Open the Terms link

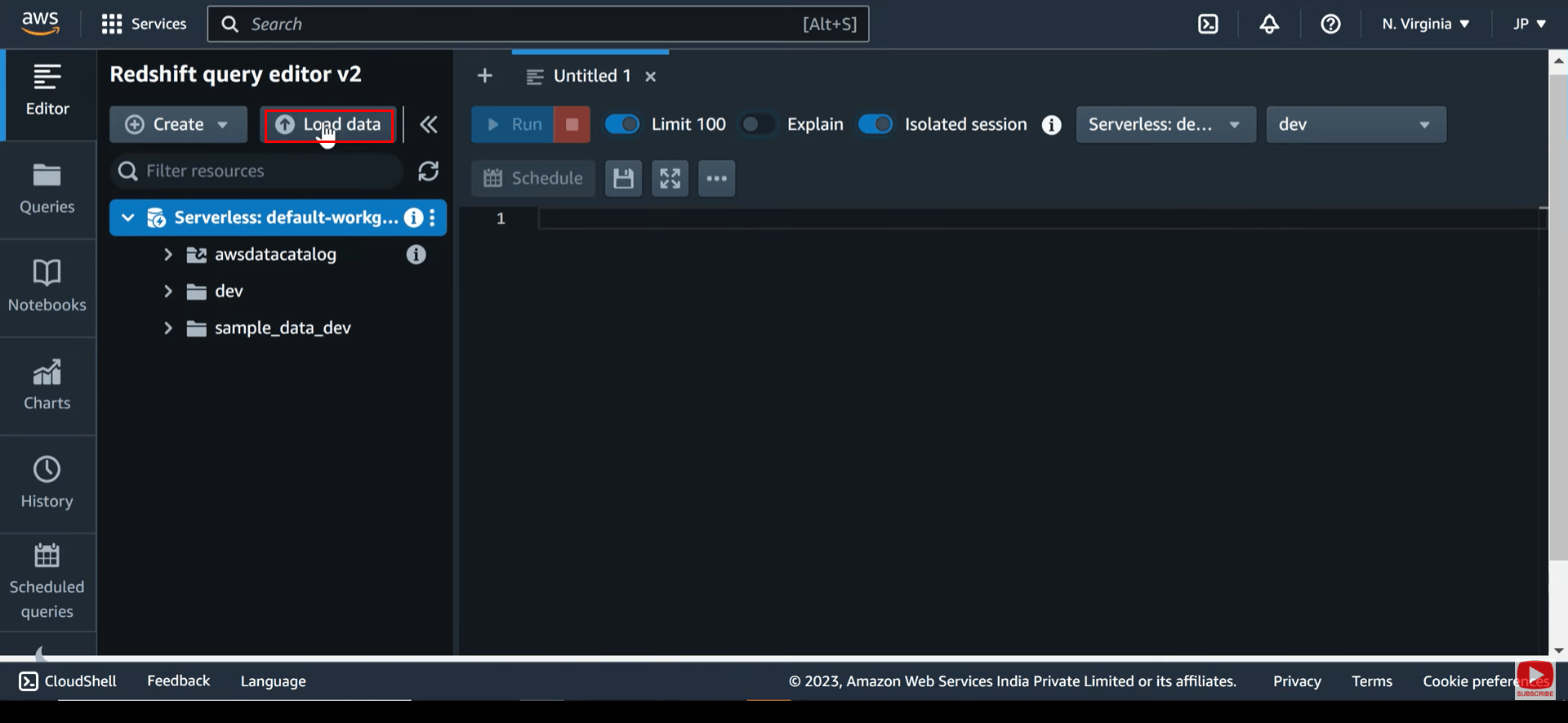tap(1372, 681)
